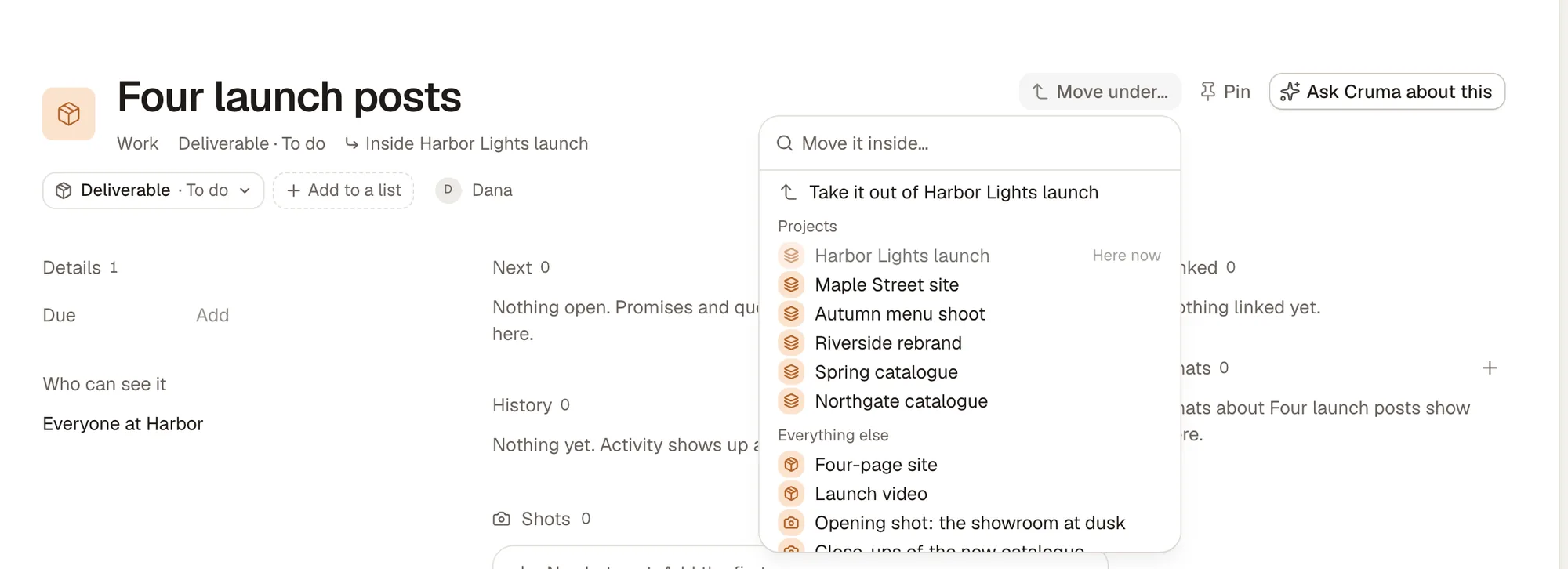Click the stack icon beside Autumn menu shoot
Image resolution: width=1568 pixels, height=569 pixels.
click(x=791, y=313)
